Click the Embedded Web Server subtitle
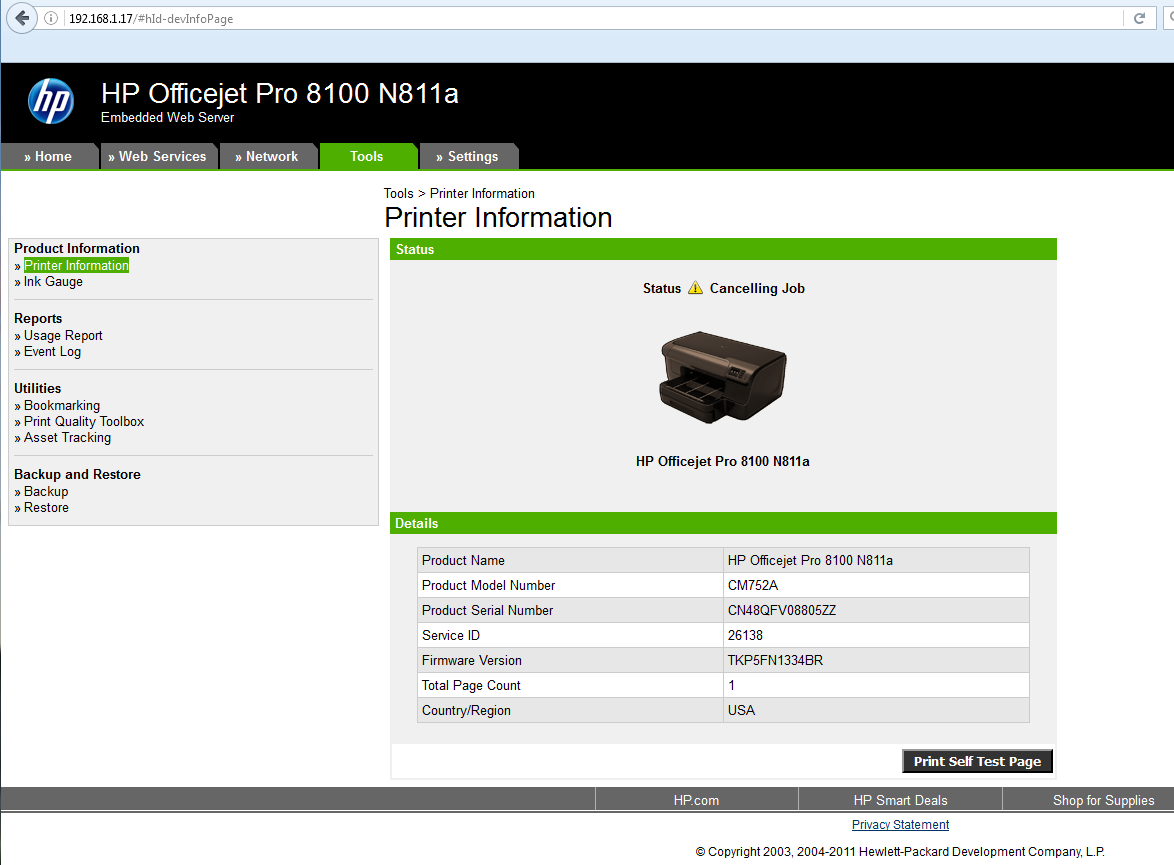This screenshot has height=865, width=1174. (x=168, y=118)
